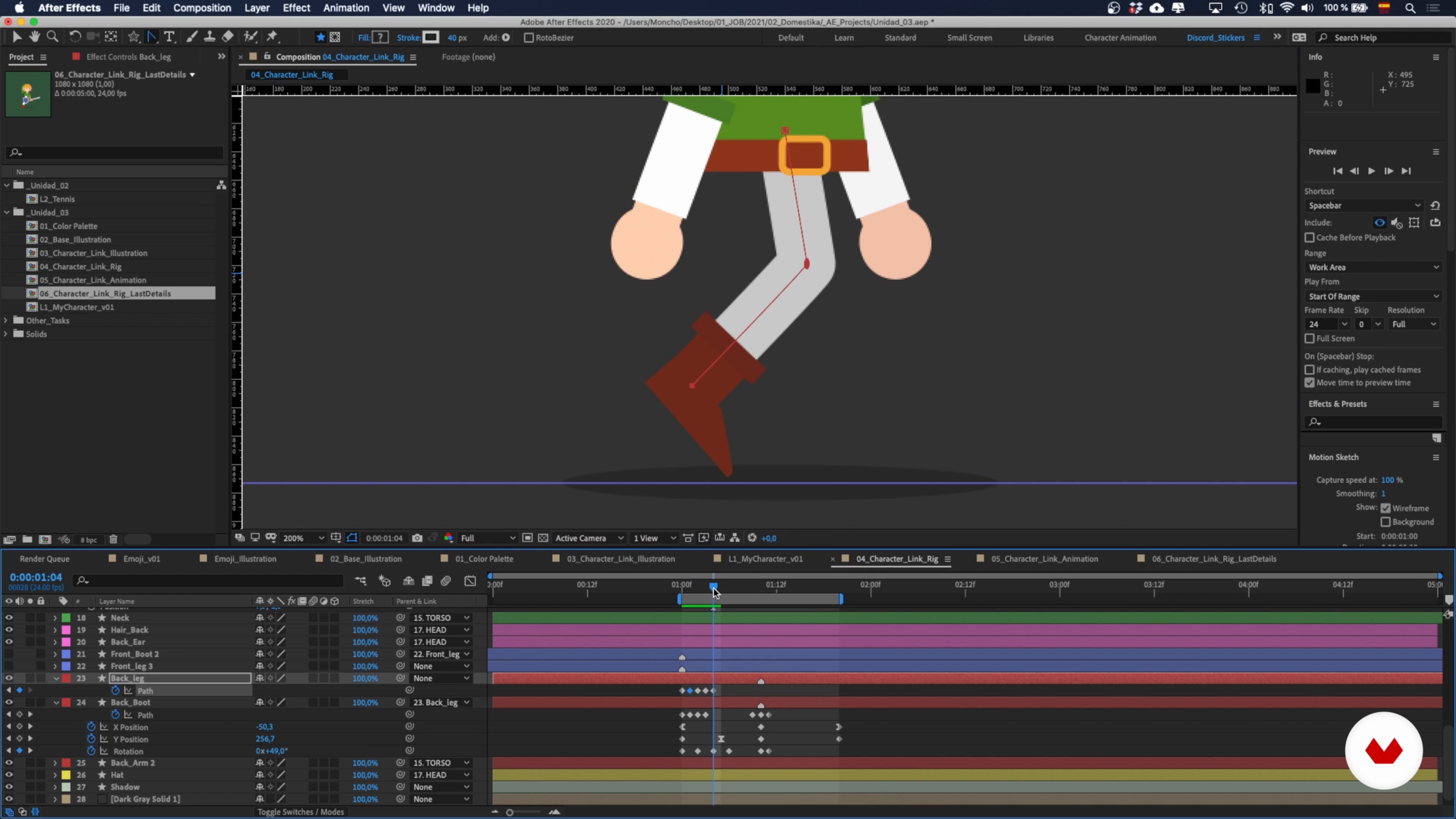The image size is (1456, 819).
Task: Switch to Render Queue tab
Action: click(44, 559)
